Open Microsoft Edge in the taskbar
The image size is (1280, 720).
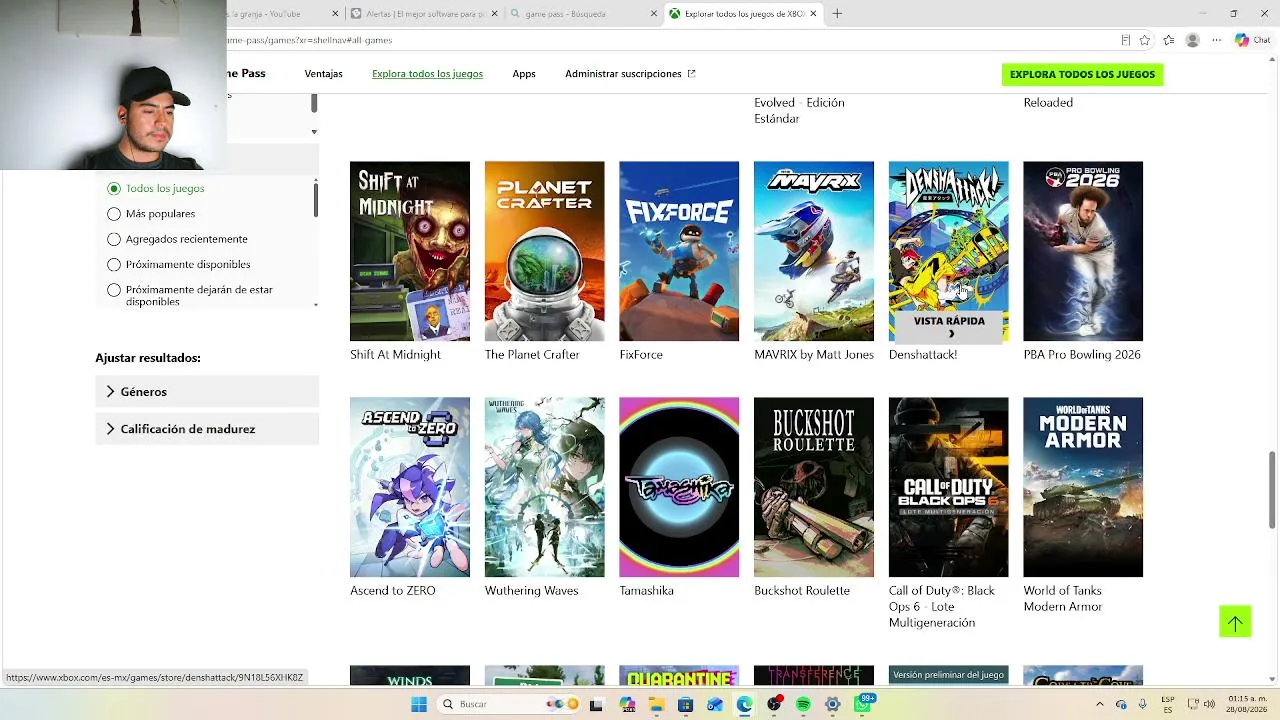click(744, 704)
